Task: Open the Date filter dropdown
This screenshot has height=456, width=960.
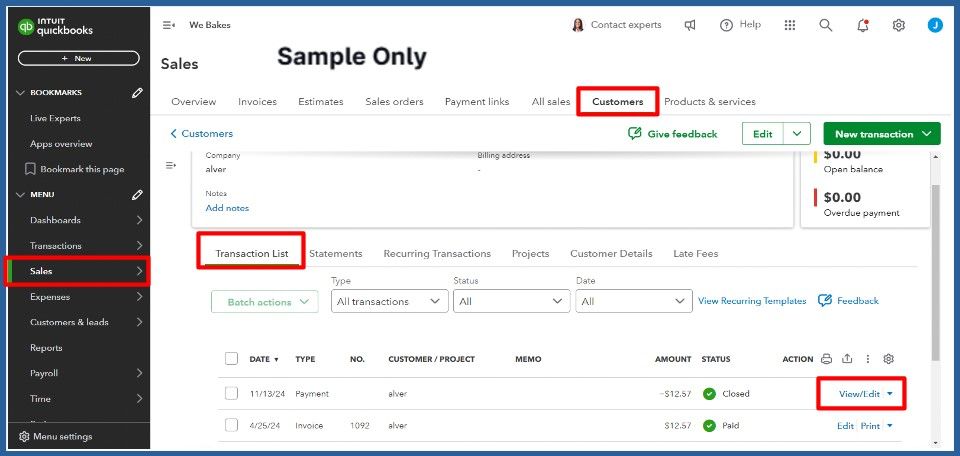Action: pyautogui.click(x=634, y=301)
